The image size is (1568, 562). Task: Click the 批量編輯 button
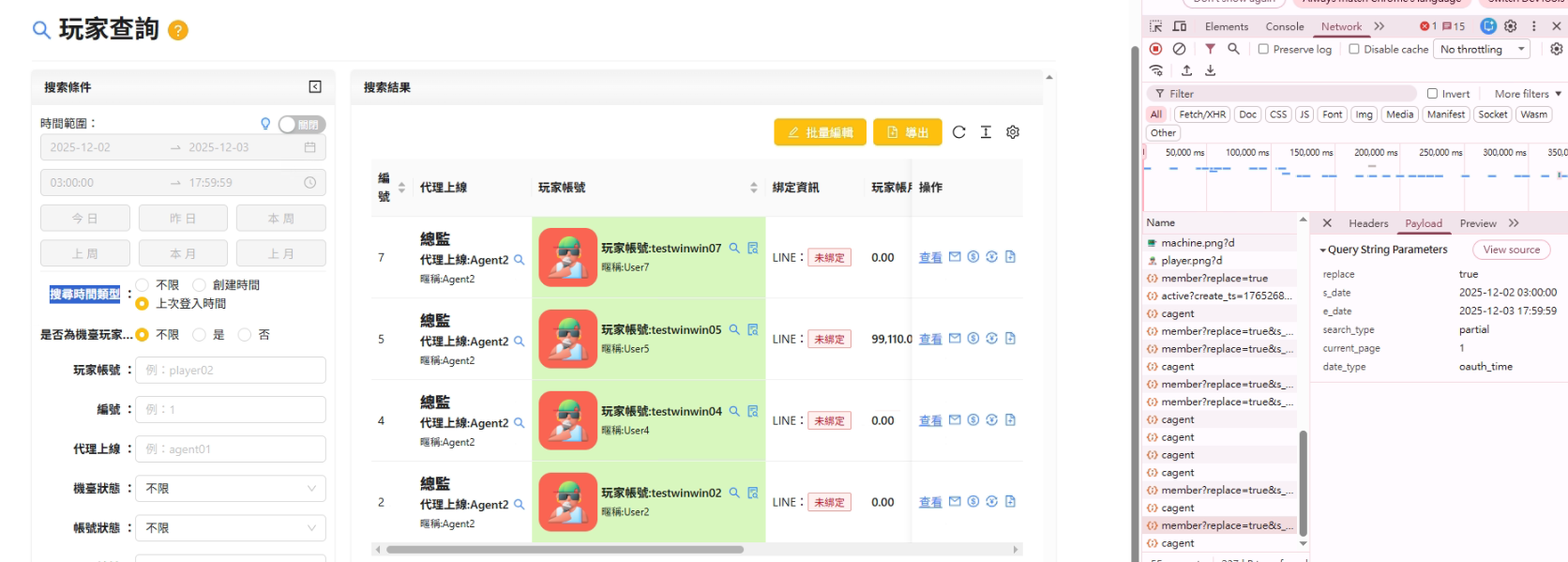821,132
